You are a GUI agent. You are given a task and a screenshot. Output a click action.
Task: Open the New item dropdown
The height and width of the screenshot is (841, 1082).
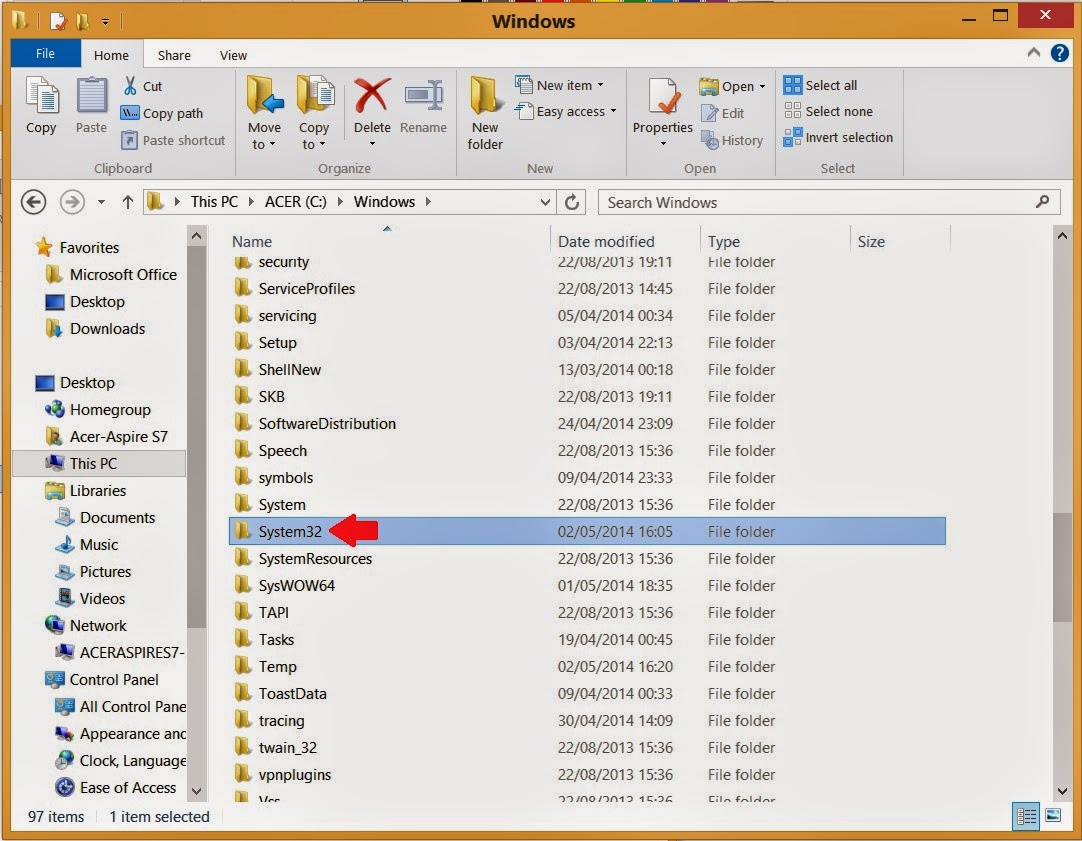[560, 85]
